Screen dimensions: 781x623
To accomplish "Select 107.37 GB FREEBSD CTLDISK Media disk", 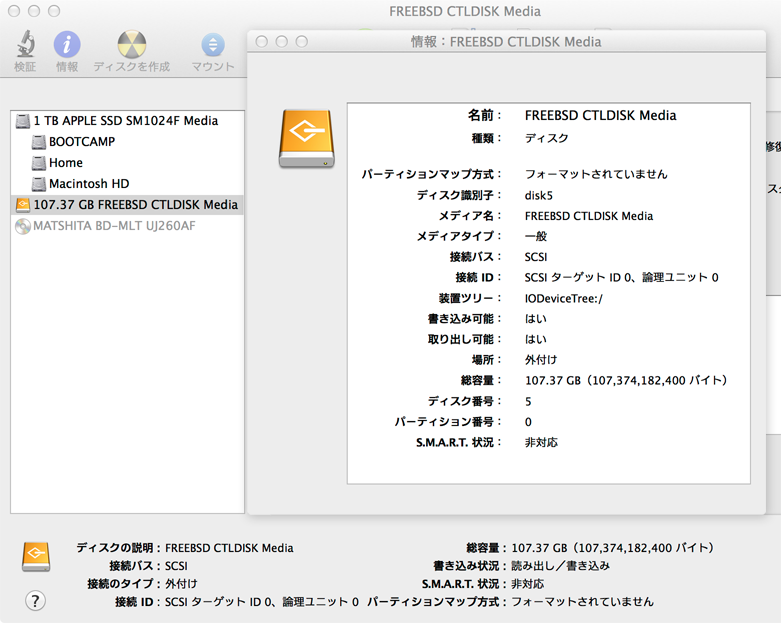I will tap(135, 204).
